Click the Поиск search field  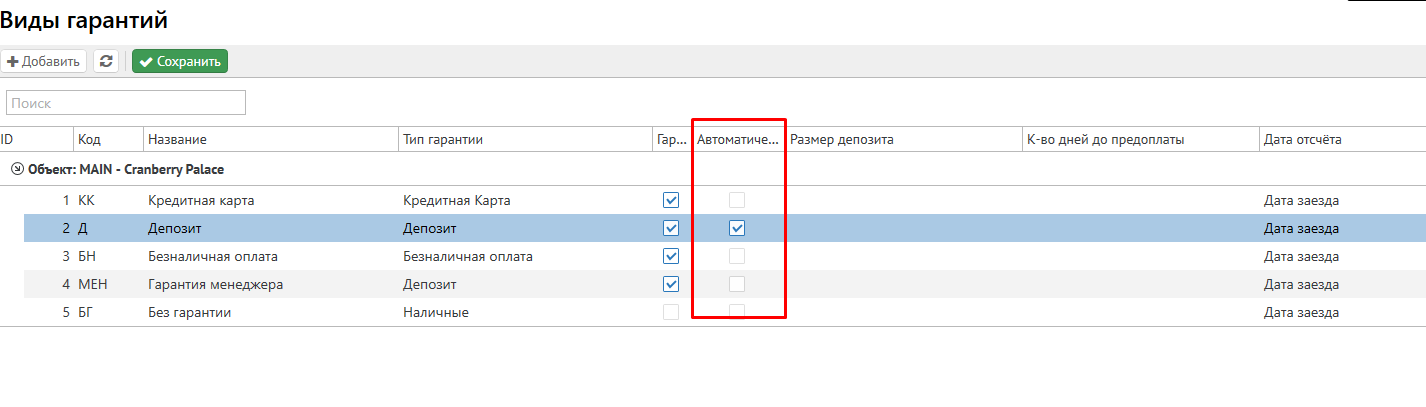[x=126, y=103]
